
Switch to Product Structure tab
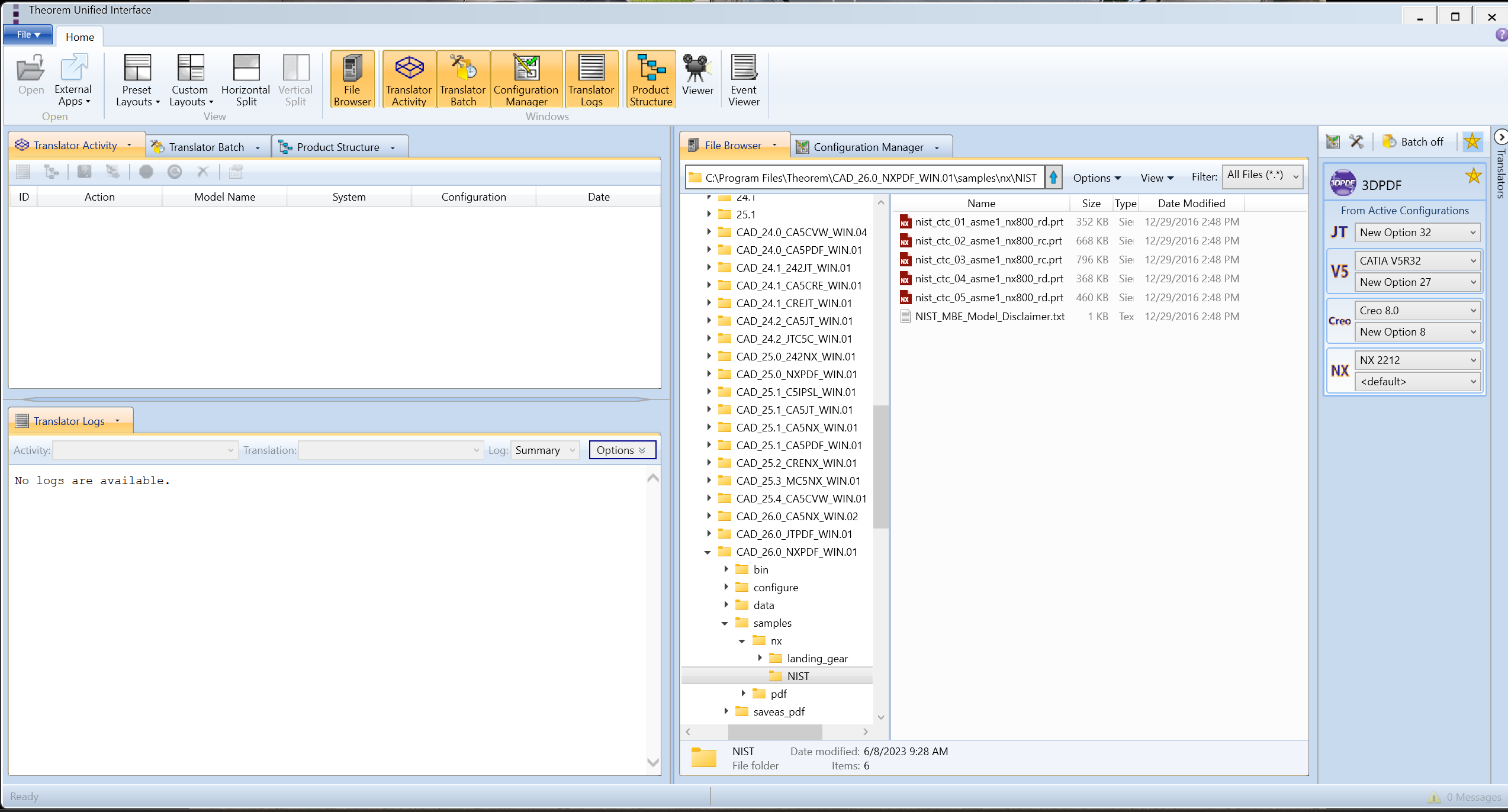point(338,147)
